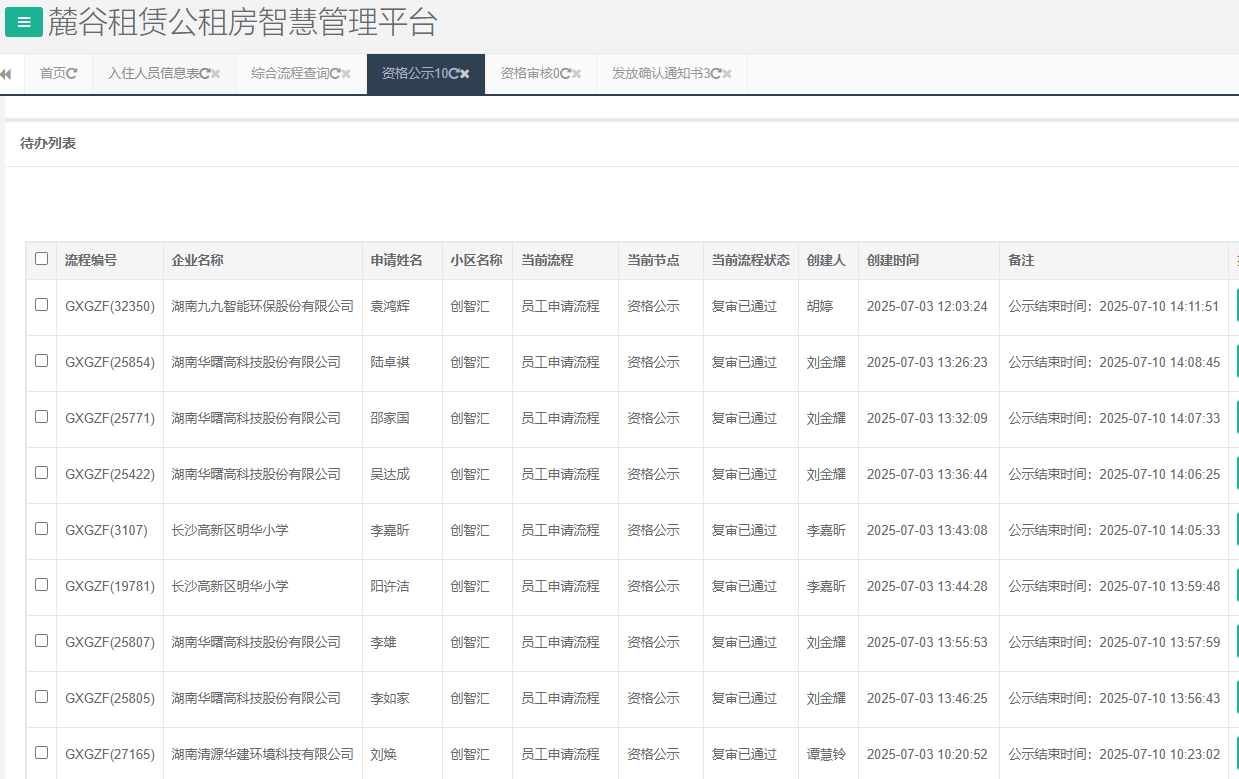Image resolution: width=1239 pixels, height=779 pixels.
Task: Check the row checkbox for 袁鸿辉
Action: coord(41,306)
